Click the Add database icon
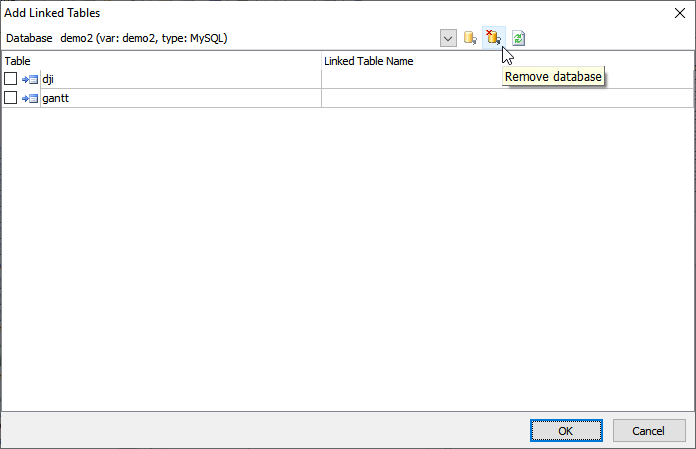 coord(469,38)
